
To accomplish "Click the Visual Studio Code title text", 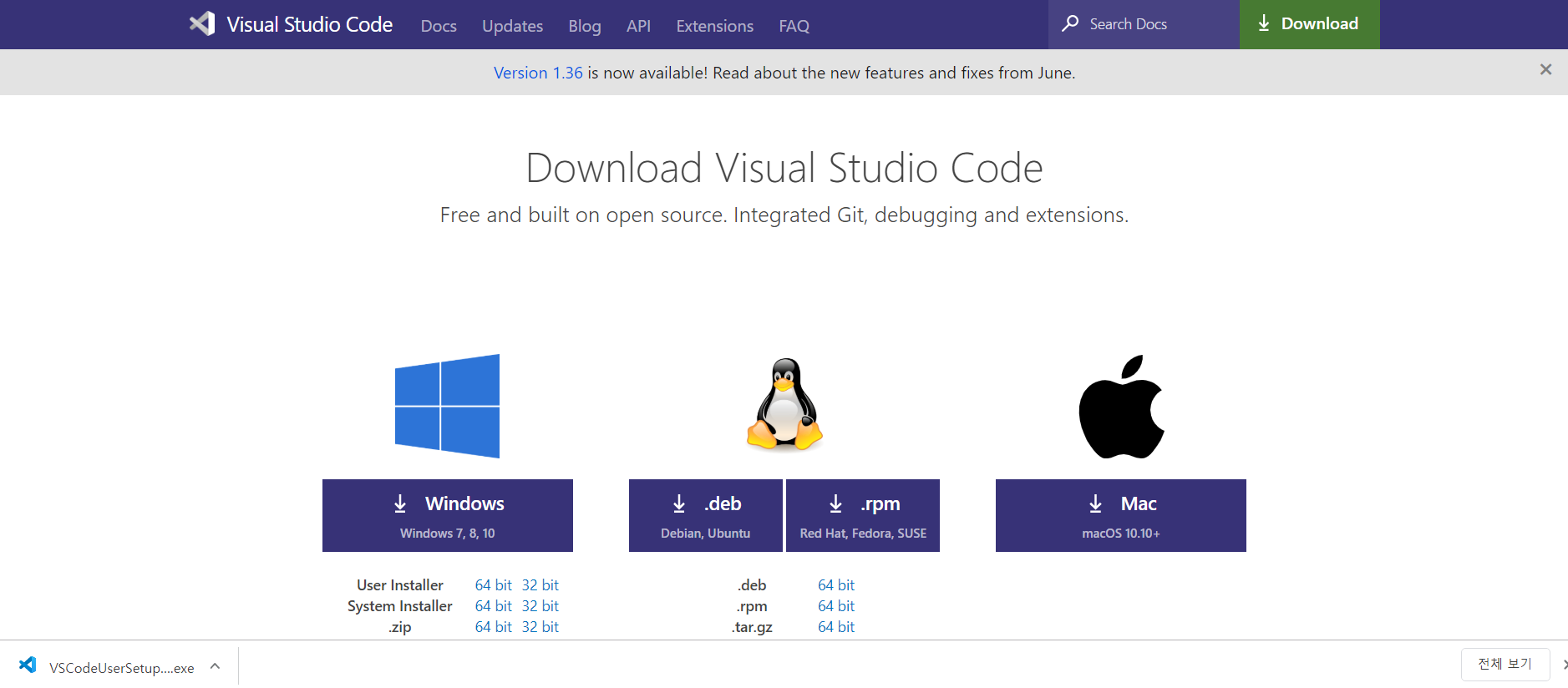I will [310, 24].
